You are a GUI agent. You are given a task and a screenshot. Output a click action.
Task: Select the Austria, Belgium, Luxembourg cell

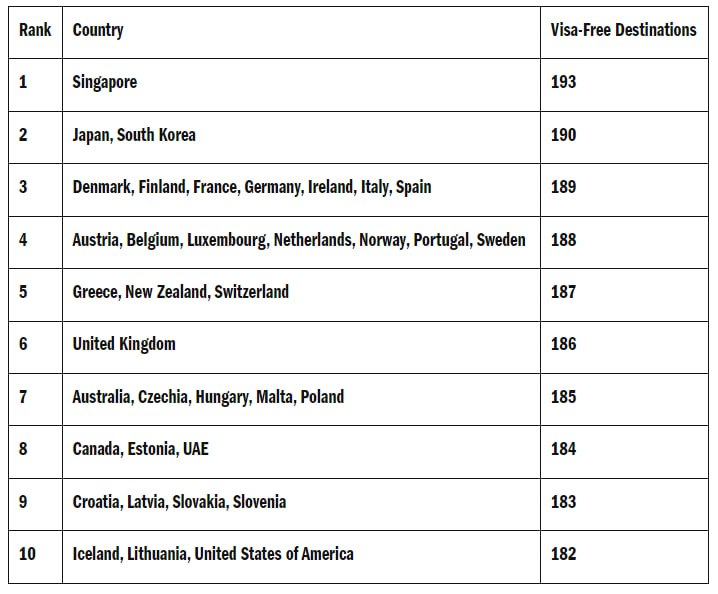(x=299, y=240)
